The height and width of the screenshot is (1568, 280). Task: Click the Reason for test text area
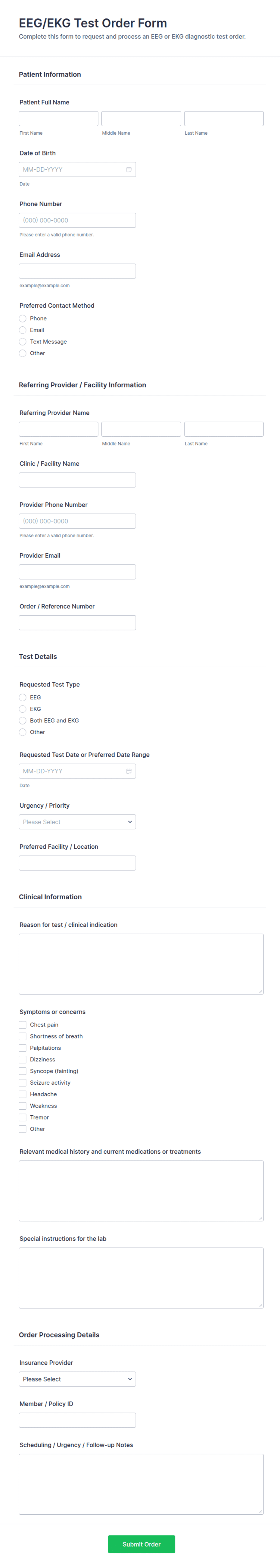141,964
